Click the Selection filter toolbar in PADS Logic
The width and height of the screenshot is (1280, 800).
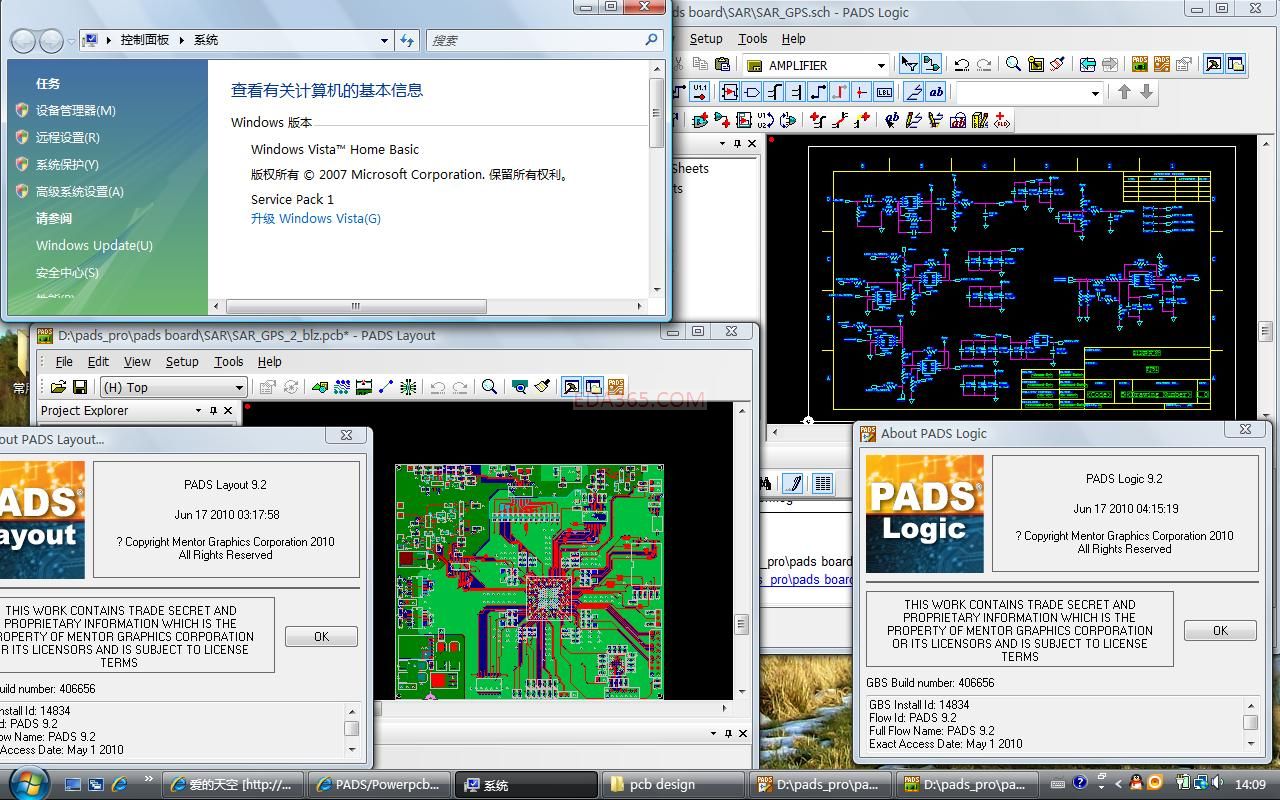click(x=909, y=64)
